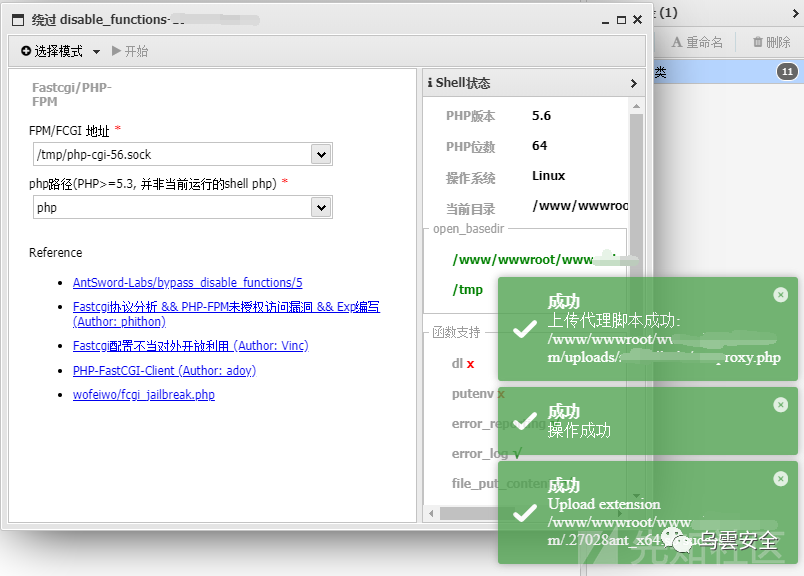The height and width of the screenshot is (576, 804).
Task: Open the php路径 dropdown
Action: click(320, 206)
